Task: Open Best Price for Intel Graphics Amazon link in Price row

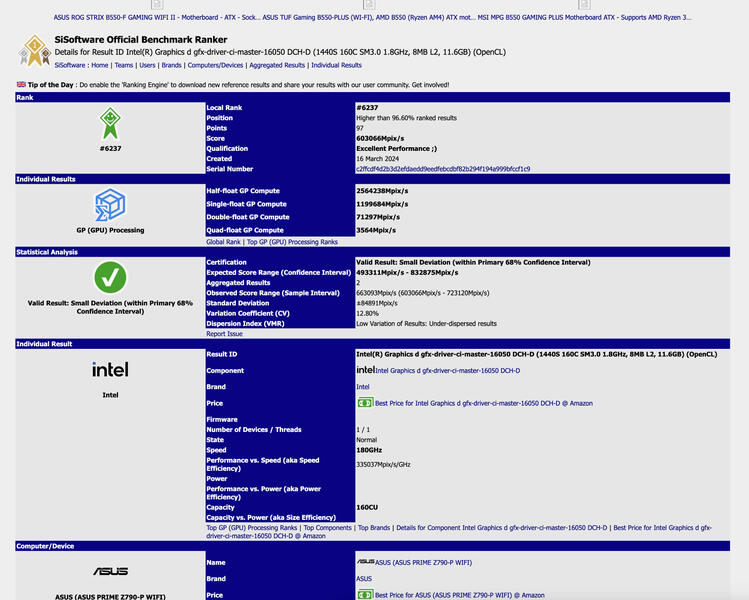Action: (484, 403)
